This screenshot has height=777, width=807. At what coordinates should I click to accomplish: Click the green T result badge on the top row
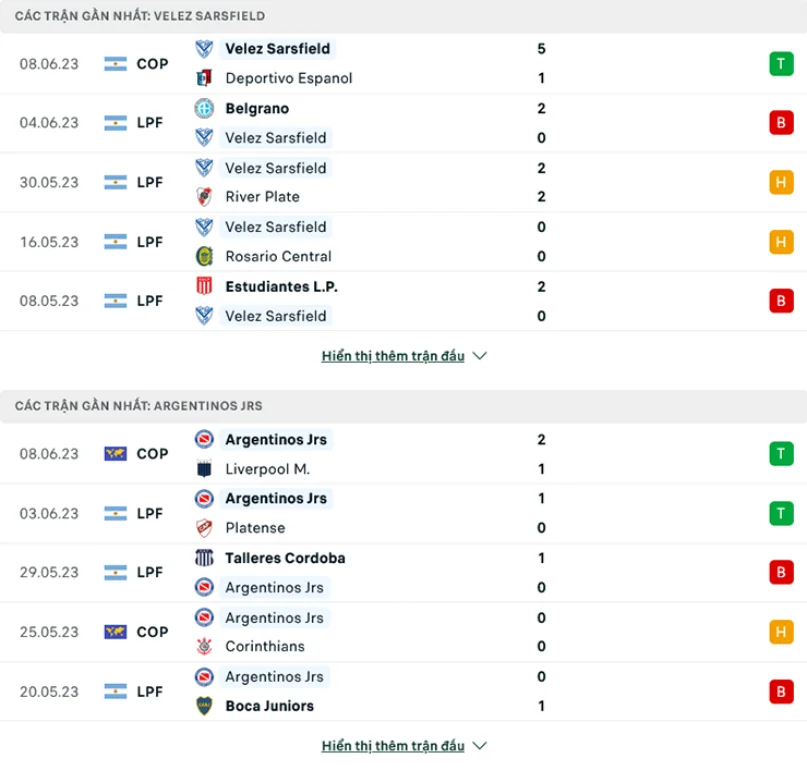781,63
